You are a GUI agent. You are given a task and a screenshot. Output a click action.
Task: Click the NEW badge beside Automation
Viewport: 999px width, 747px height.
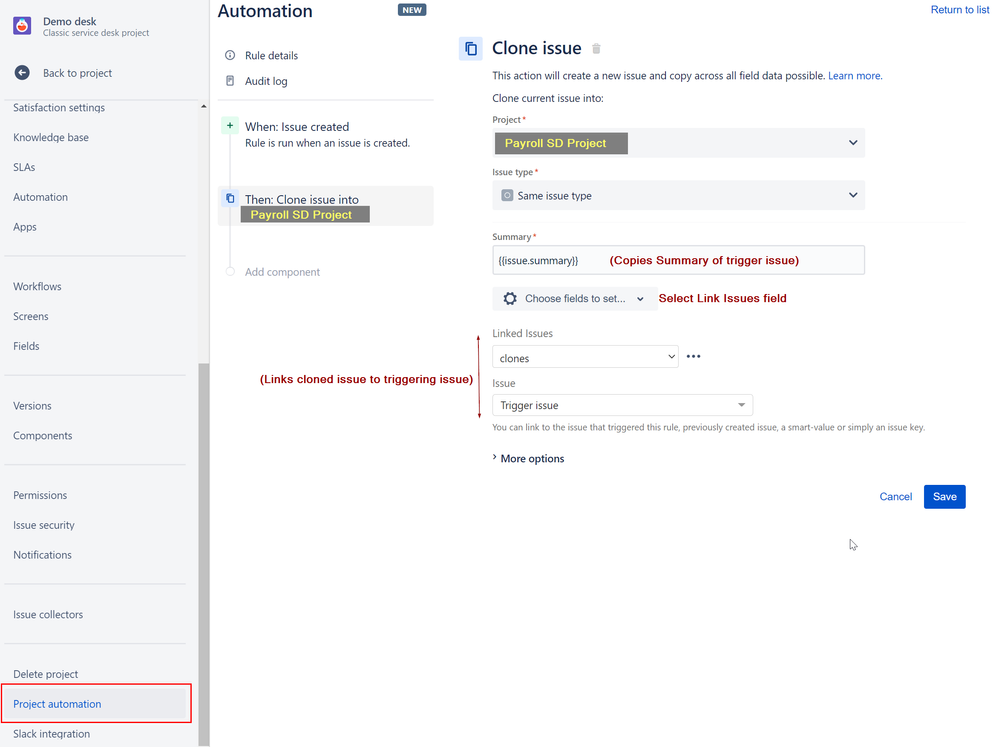[x=412, y=10]
